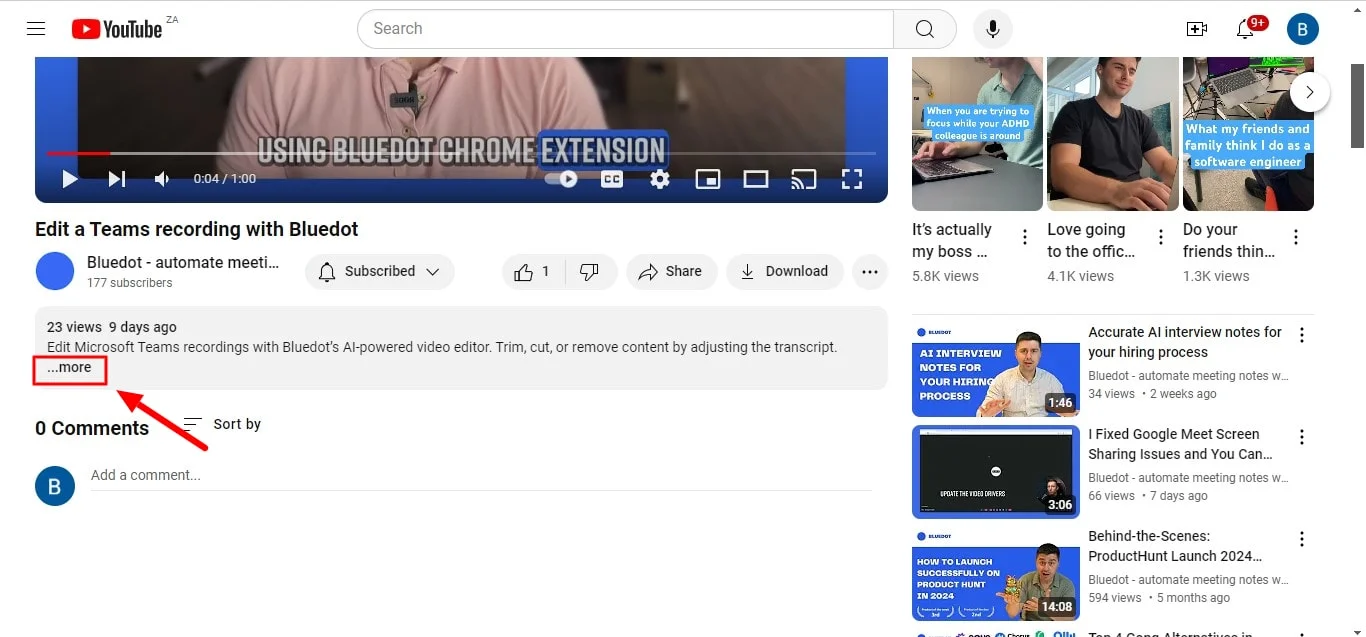Click the Search input box

tap(625, 29)
